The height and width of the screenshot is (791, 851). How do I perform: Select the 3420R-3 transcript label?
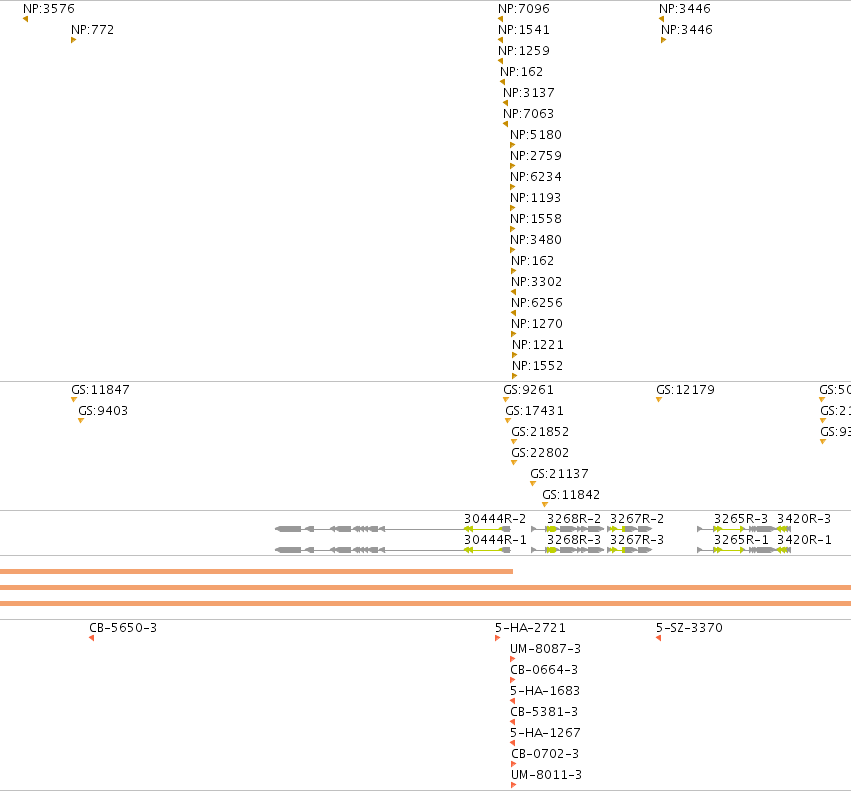[804, 519]
